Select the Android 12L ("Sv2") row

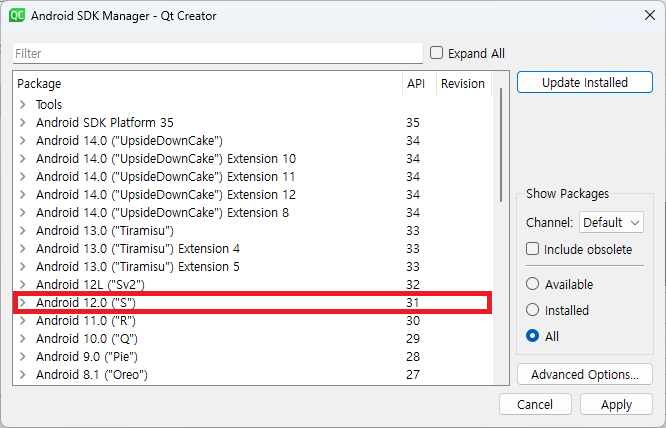[x=252, y=284]
